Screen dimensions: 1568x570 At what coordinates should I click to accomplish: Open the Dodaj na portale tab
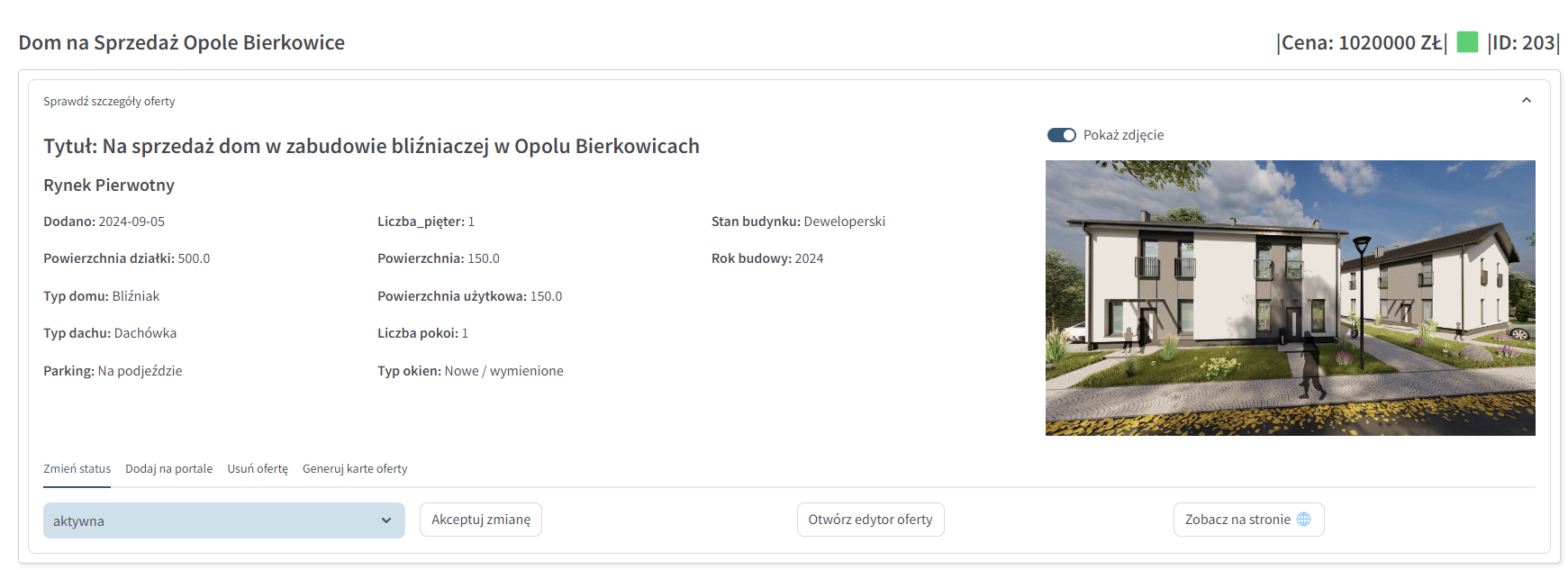(169, 469)
